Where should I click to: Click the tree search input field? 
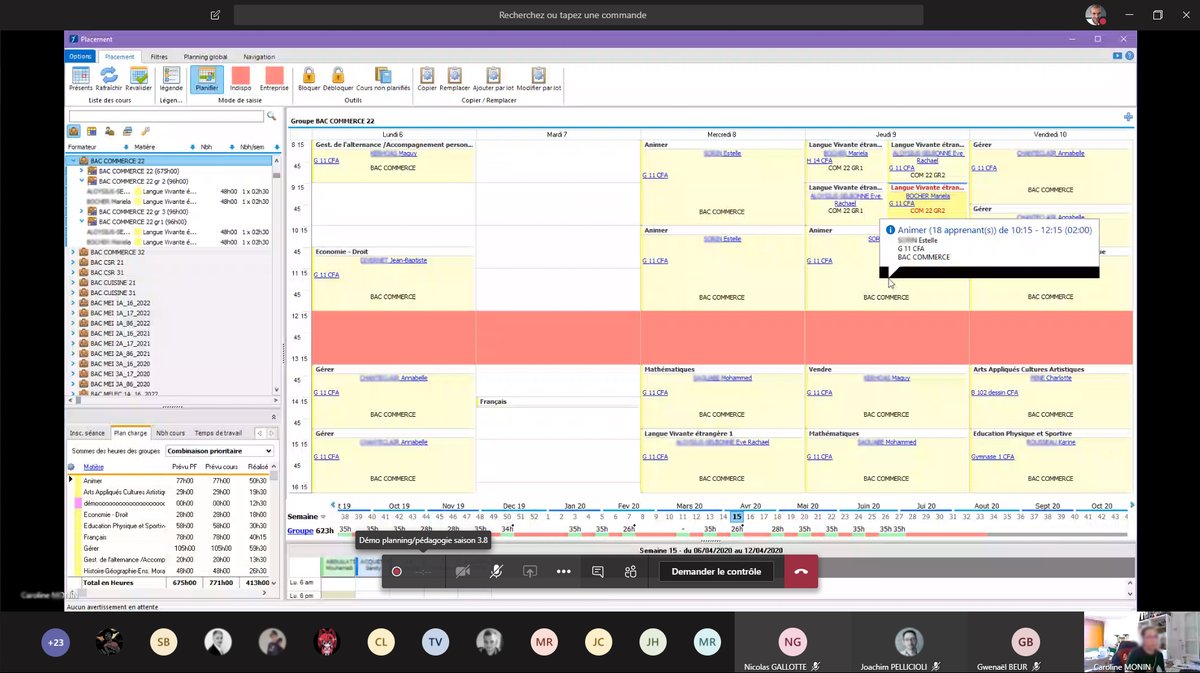click(x=165, y=116)
